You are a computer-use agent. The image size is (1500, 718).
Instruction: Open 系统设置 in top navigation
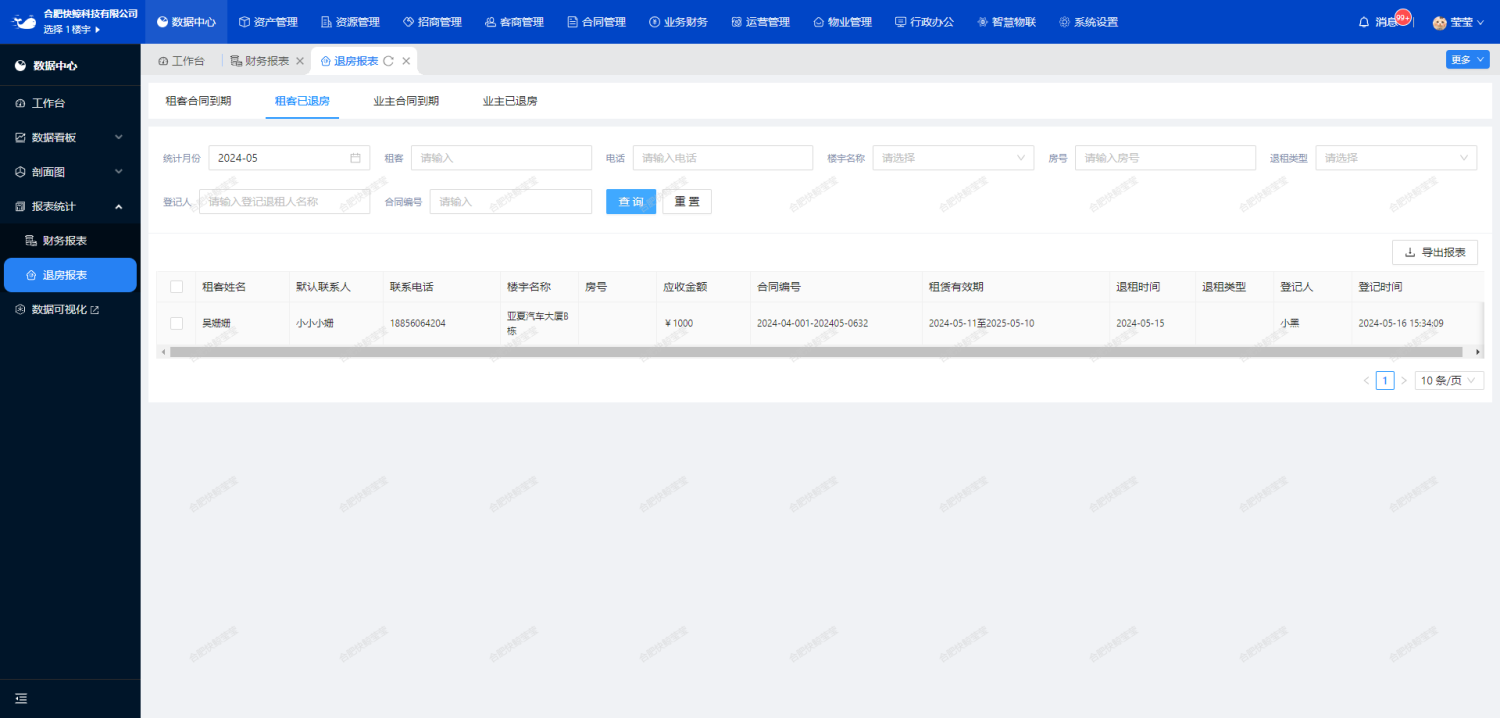(x=1088, y=22)
